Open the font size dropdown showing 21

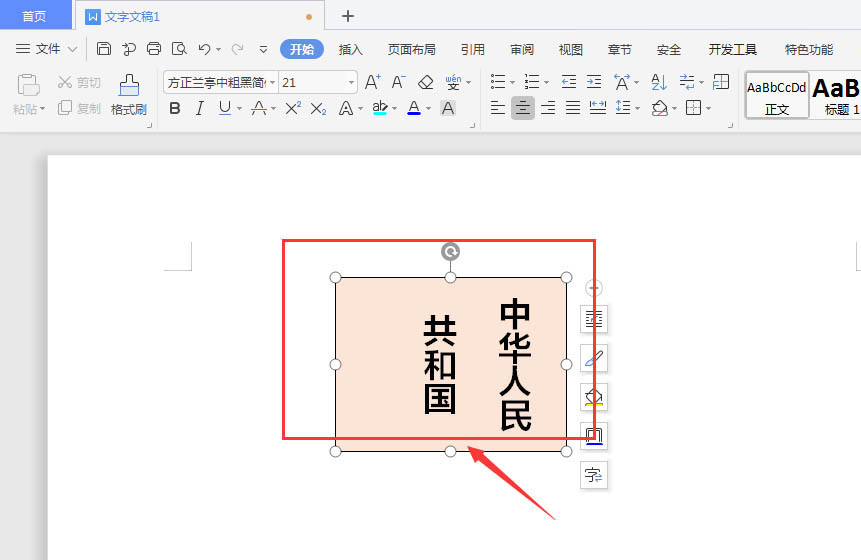(351, 82)
